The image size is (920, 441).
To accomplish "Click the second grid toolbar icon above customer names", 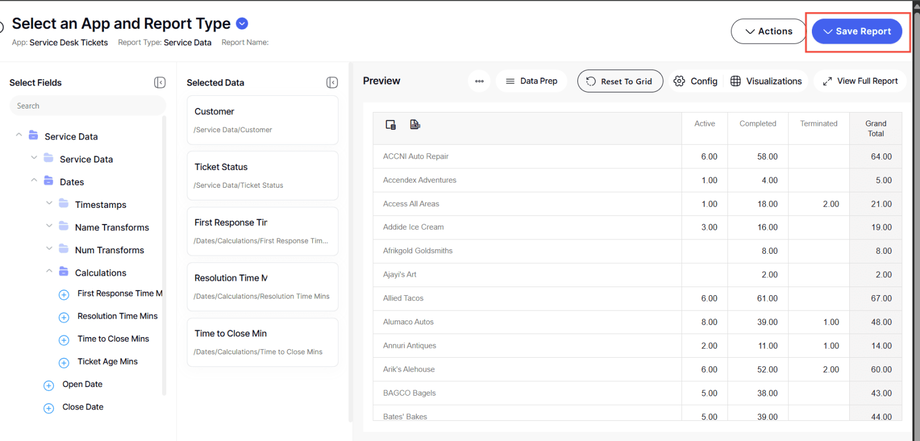I will coord(415,125).
